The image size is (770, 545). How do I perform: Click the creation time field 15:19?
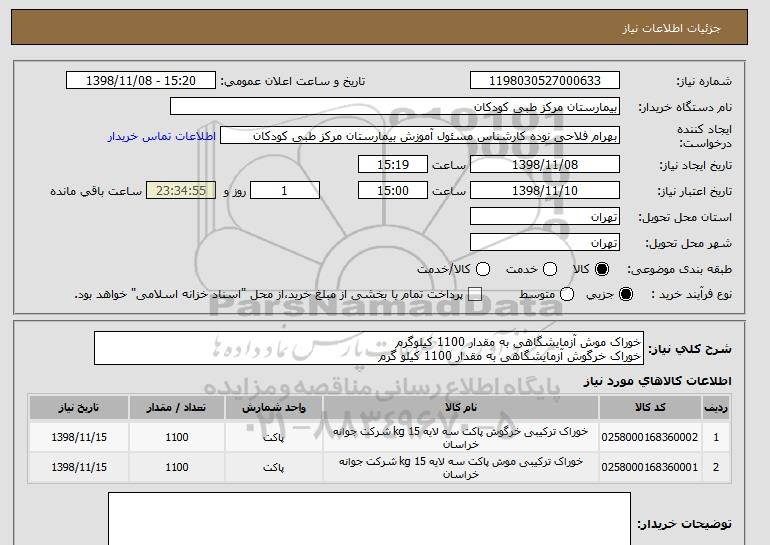tap(393, 164)
